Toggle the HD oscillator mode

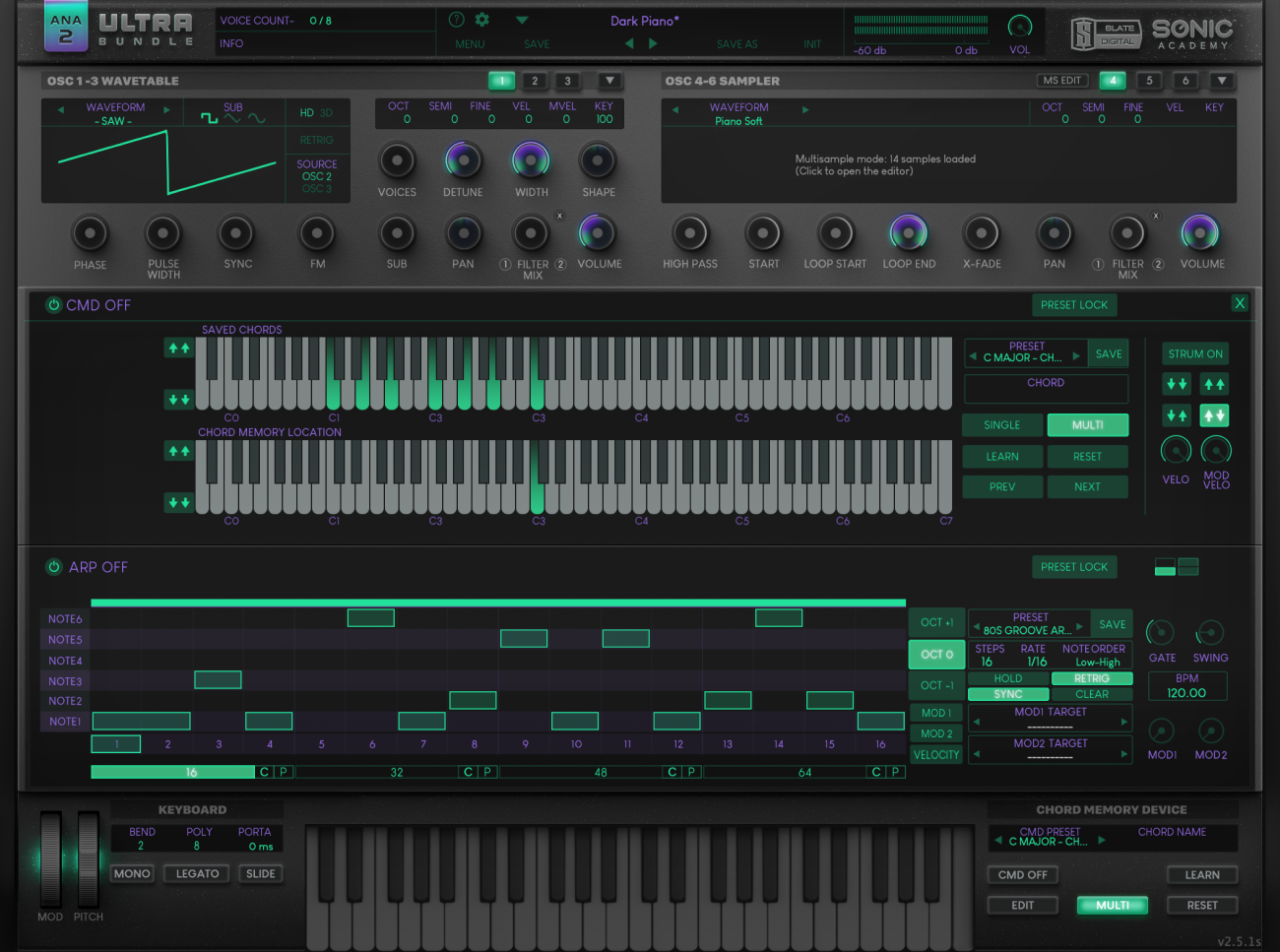coord(306,113)
